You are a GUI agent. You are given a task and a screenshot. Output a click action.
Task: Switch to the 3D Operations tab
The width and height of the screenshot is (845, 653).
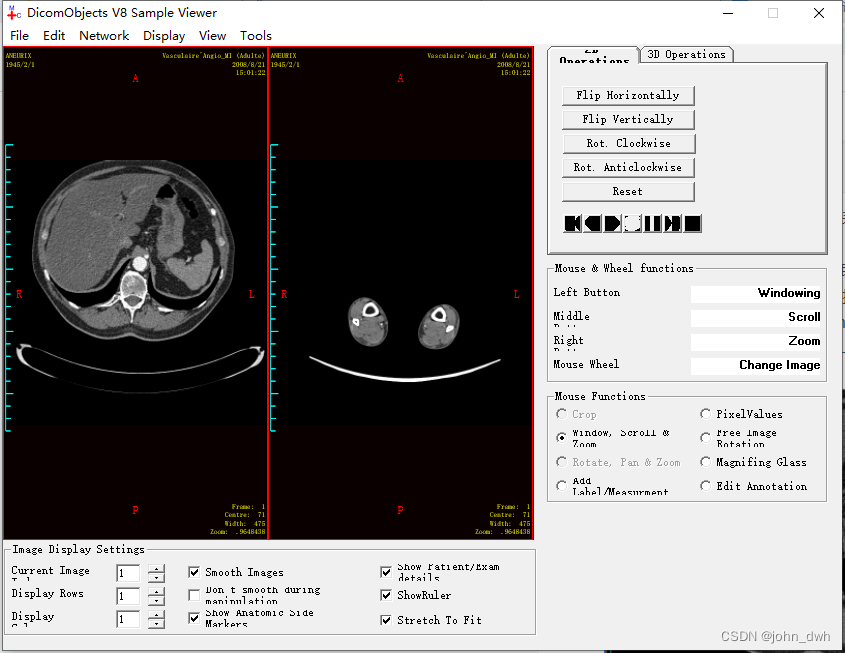coord(686,54)
